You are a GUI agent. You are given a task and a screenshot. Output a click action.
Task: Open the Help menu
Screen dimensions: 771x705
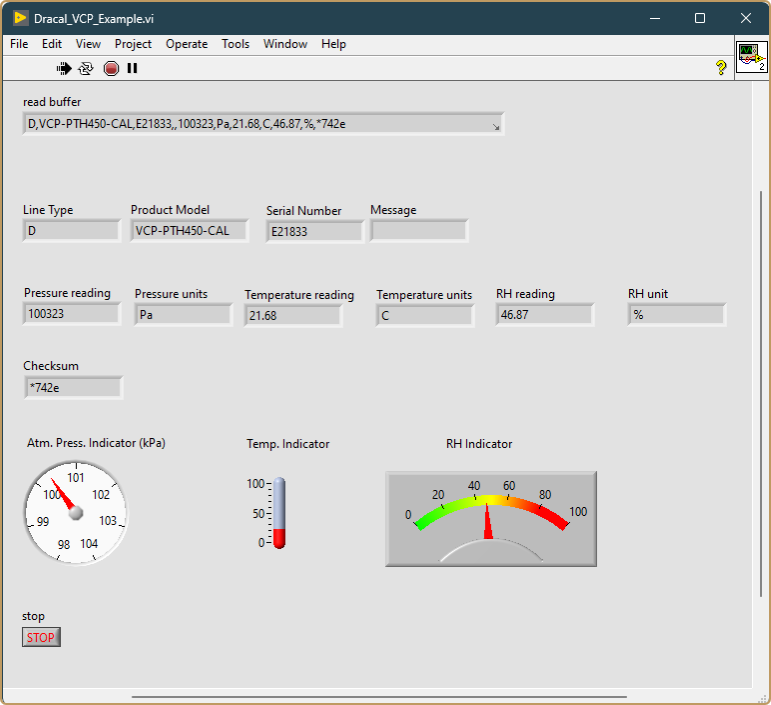(x=333, y=44)
